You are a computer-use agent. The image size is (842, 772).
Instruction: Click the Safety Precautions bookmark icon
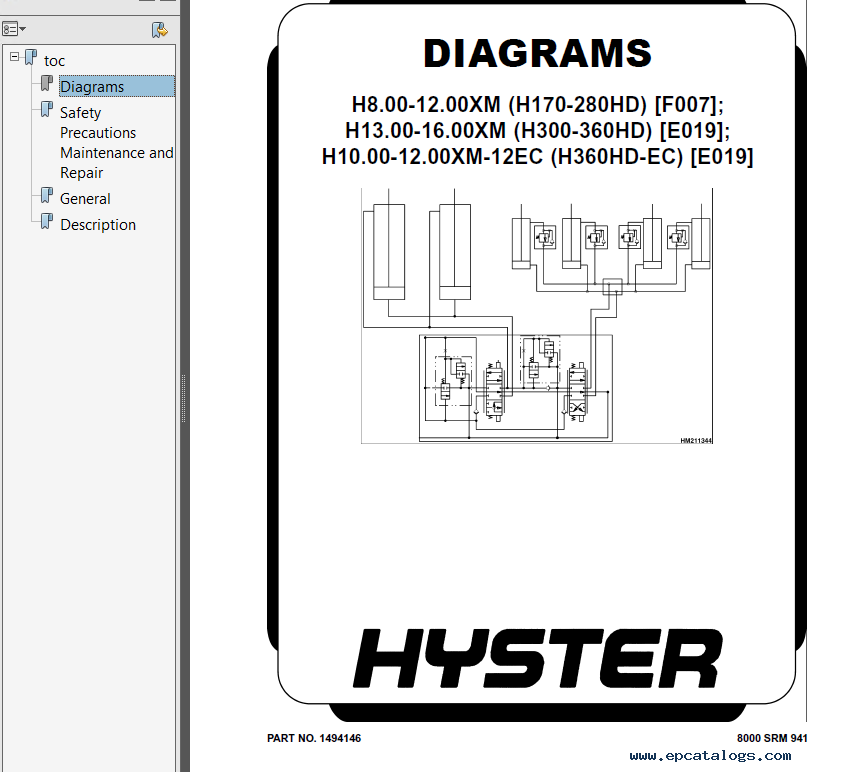[x=47, y=110]
